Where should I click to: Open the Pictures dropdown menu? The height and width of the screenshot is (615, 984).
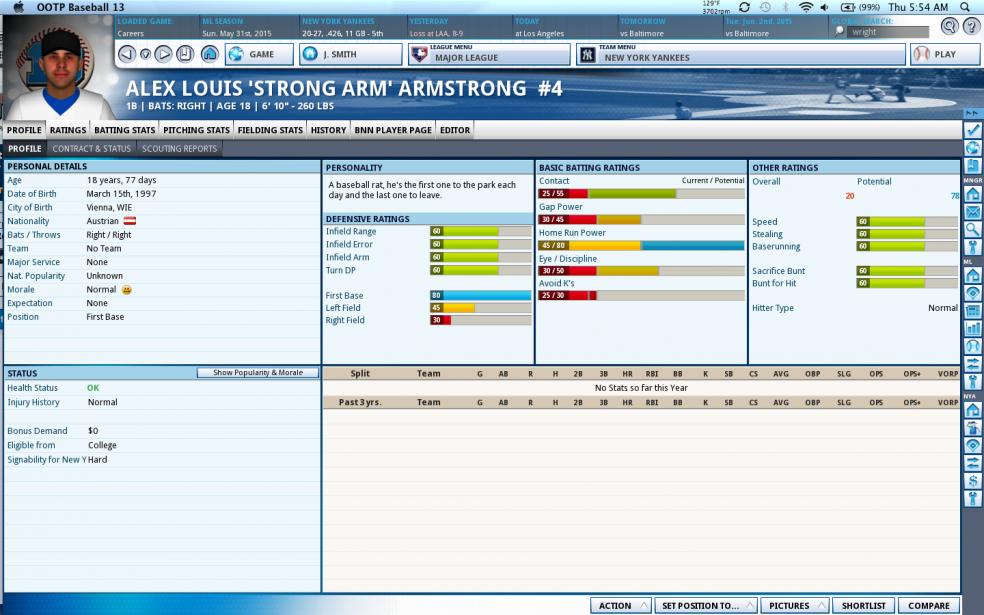coord(794,605)
